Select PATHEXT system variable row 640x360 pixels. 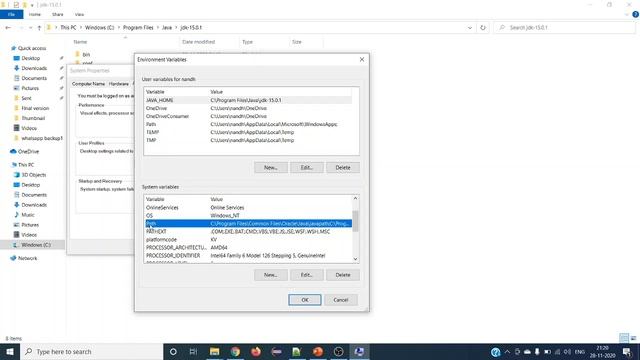point(248,231)
